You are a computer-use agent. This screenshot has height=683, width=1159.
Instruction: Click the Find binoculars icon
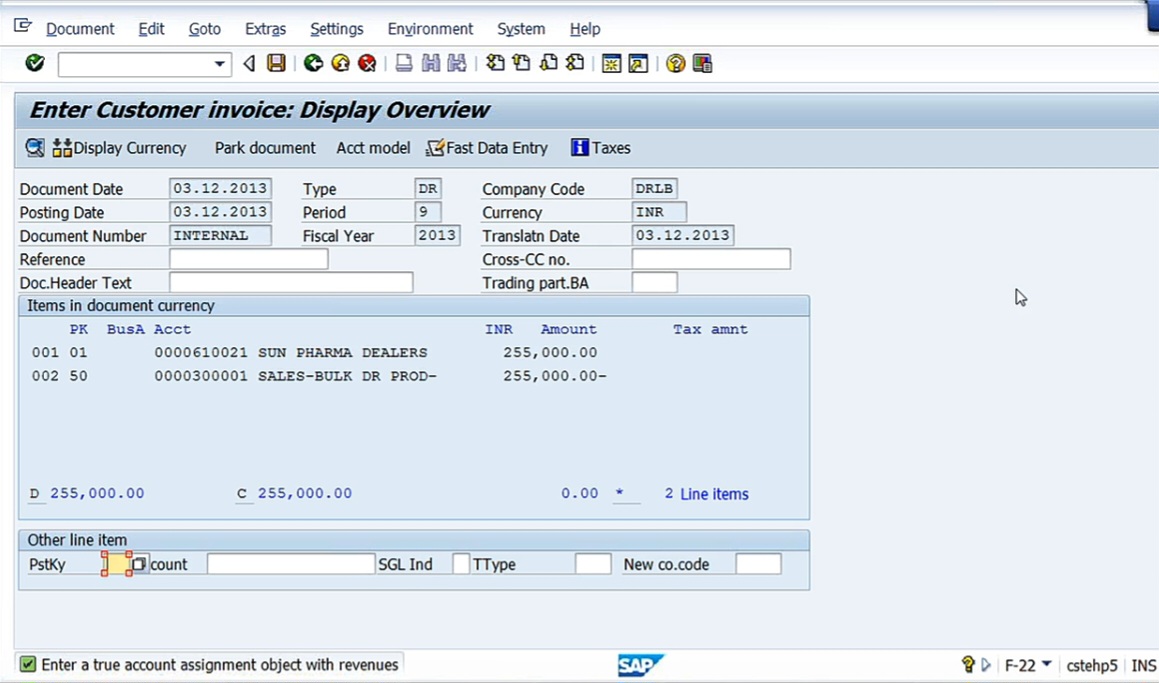click(430, 64)
